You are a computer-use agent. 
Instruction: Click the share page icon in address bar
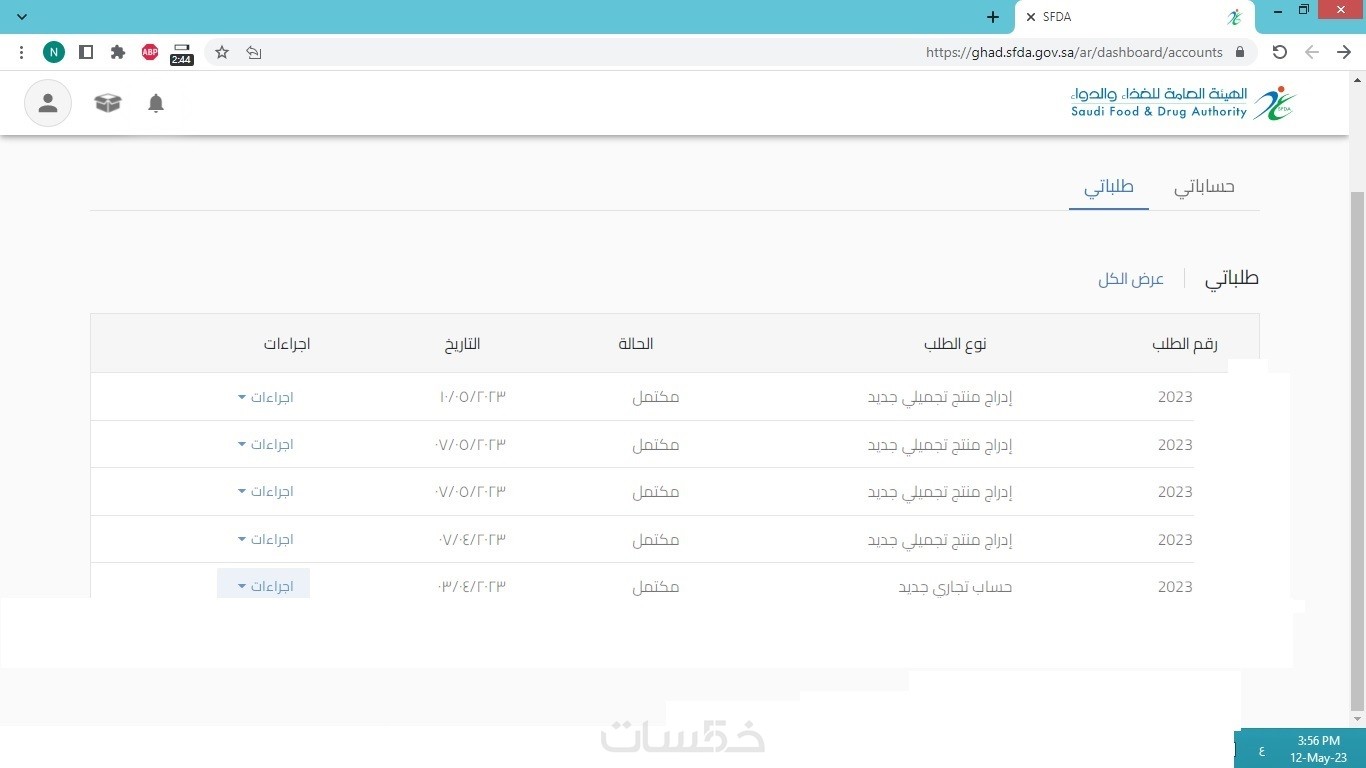click(254, 52)
